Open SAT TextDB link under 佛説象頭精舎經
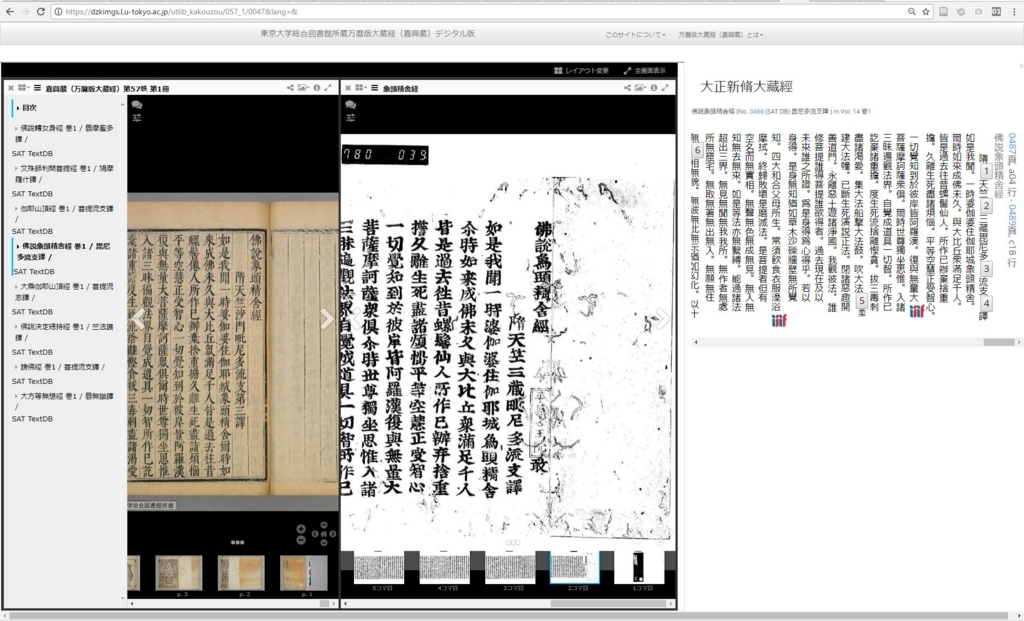1024x621 pixels. [x=34, y=272]
